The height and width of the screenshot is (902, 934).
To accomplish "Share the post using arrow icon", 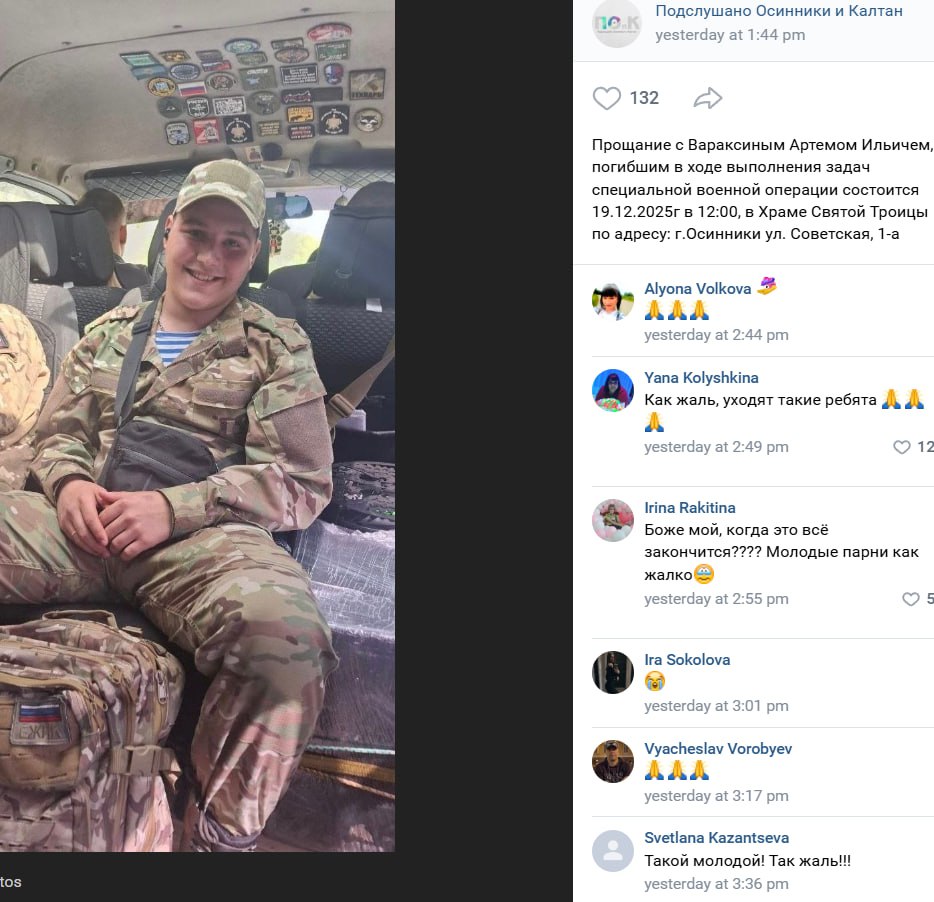I will click(x=708, y=98).
